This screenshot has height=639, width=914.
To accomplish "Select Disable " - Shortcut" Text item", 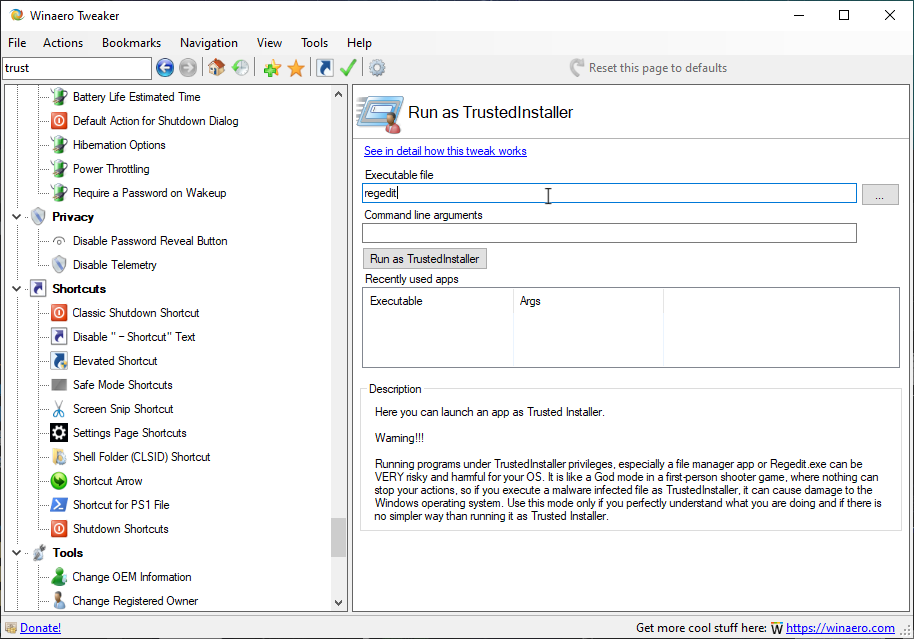I will (x=134, y=337).
